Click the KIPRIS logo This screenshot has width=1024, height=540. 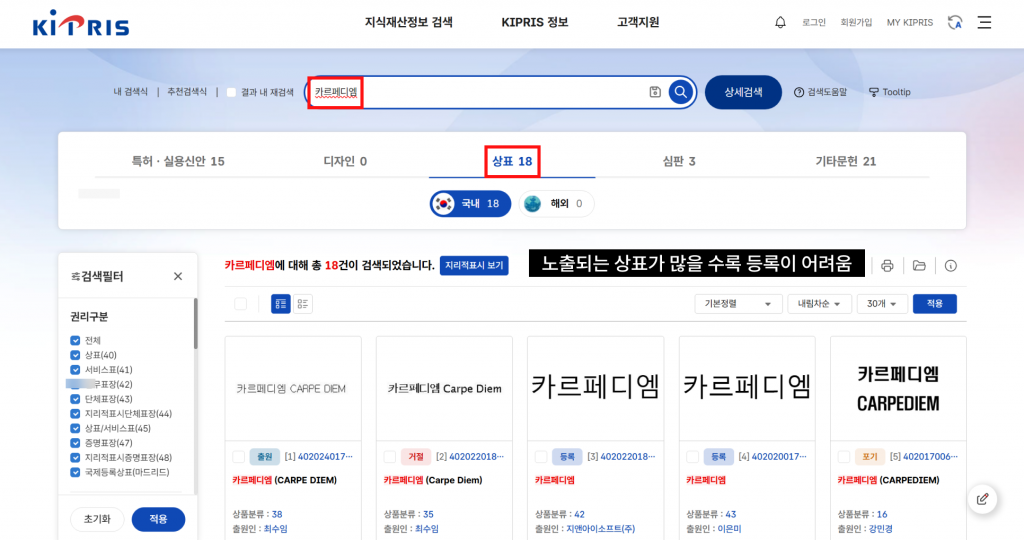(x=81, y=24)
